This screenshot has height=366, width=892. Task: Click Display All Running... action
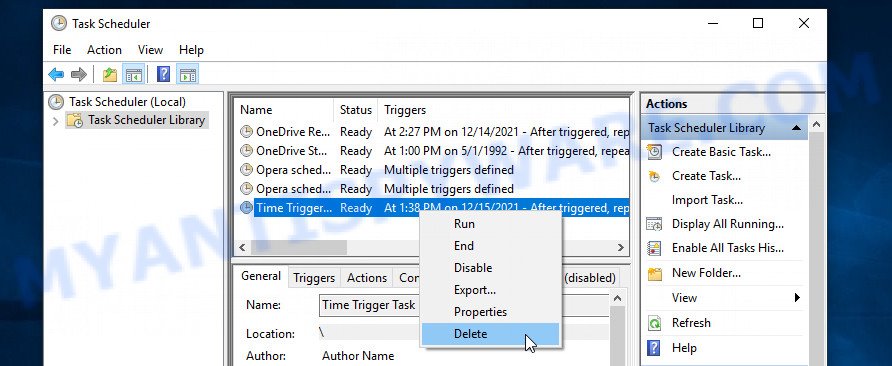(x=728, y=224)
